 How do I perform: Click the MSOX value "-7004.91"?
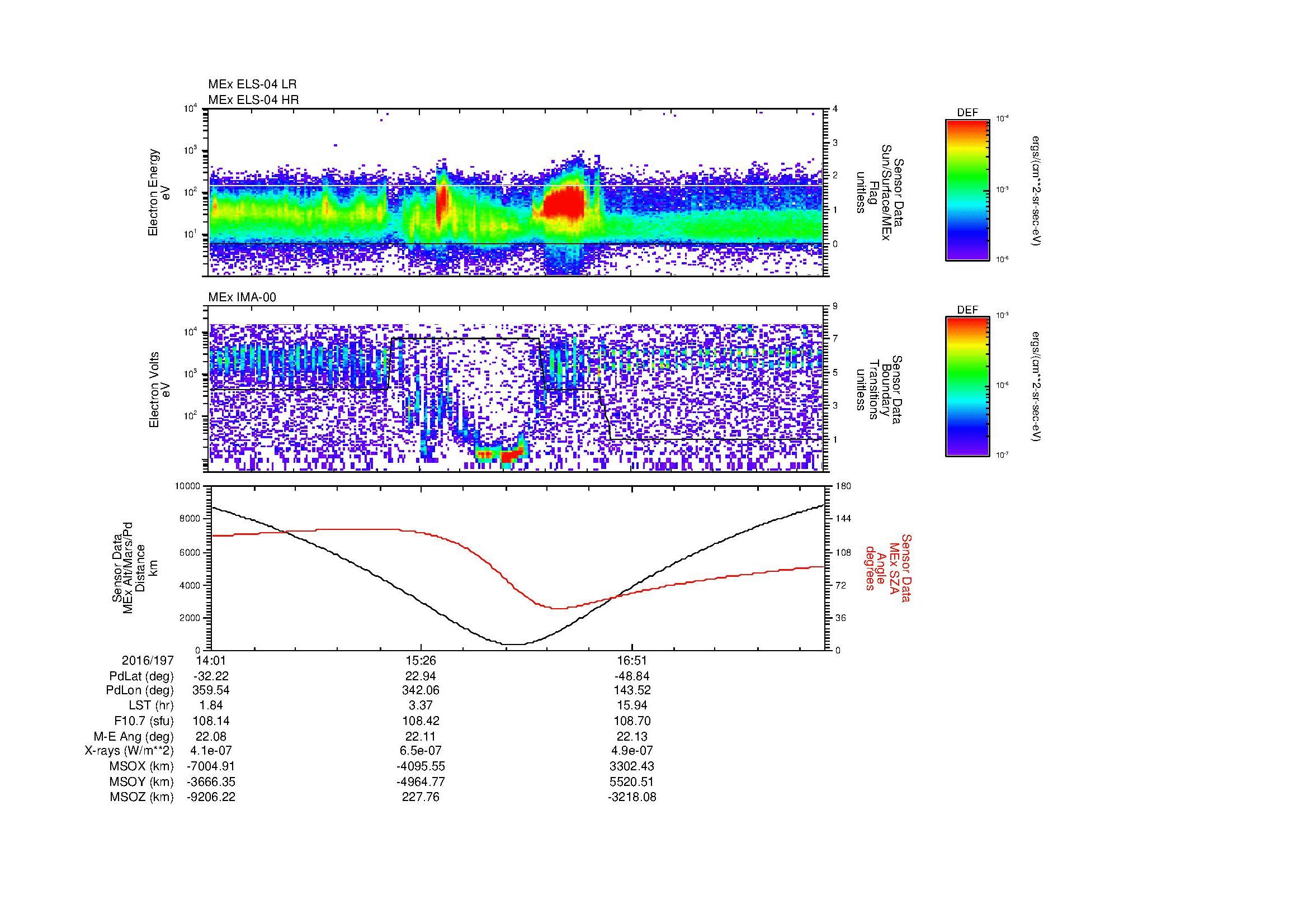pyautogui.click(x=211, y=766)
